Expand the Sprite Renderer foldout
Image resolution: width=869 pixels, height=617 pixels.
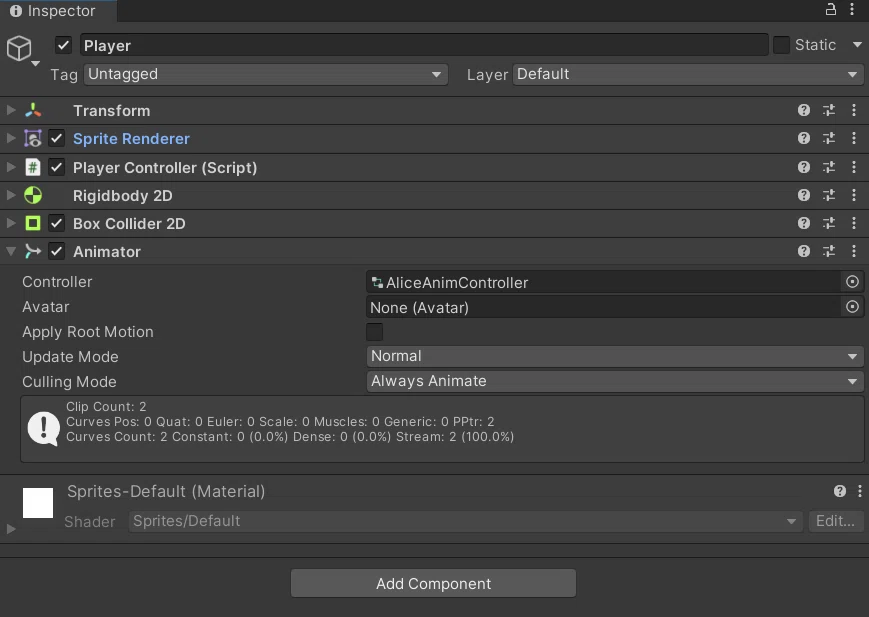[11, 138]
